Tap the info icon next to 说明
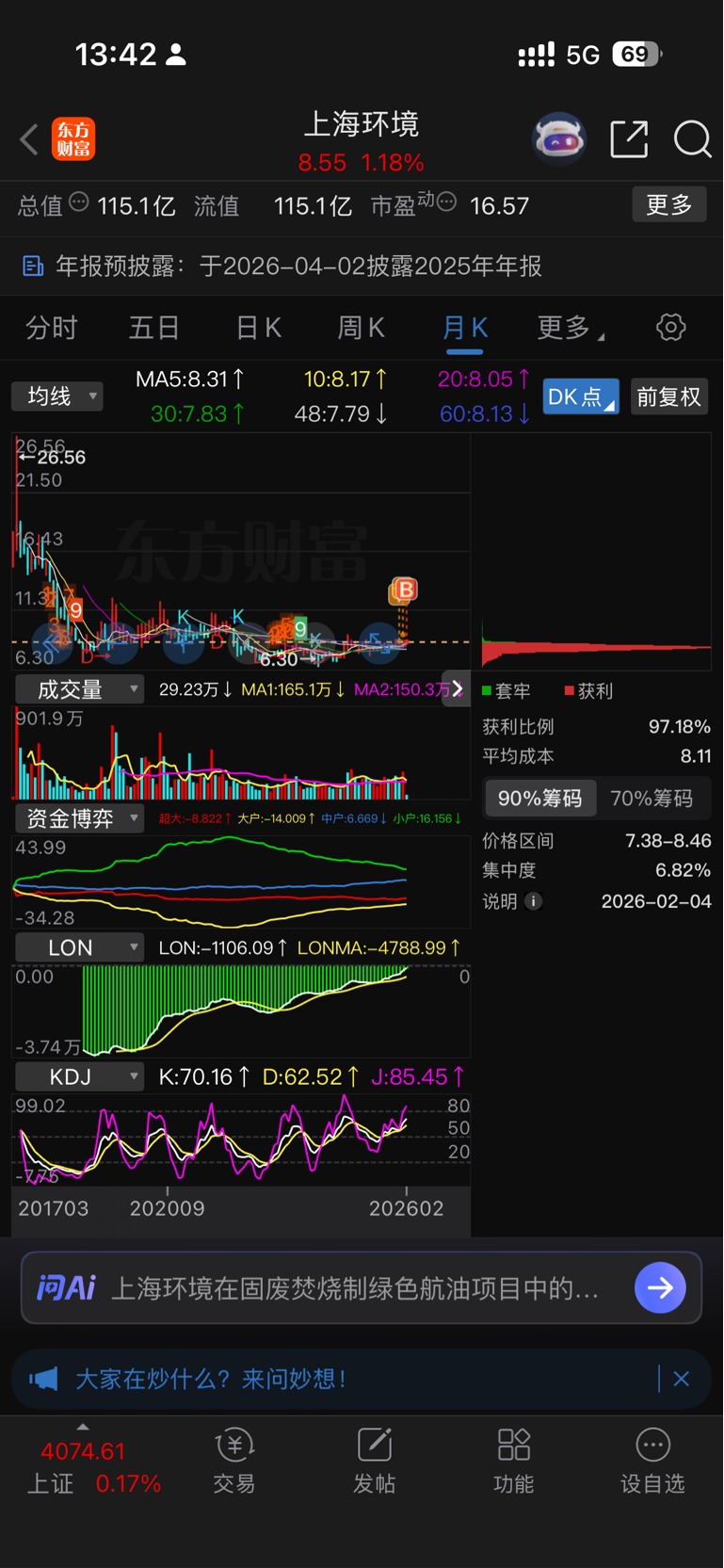The width and height of the screenshot is (724, 1568). [x=533, y=901]
